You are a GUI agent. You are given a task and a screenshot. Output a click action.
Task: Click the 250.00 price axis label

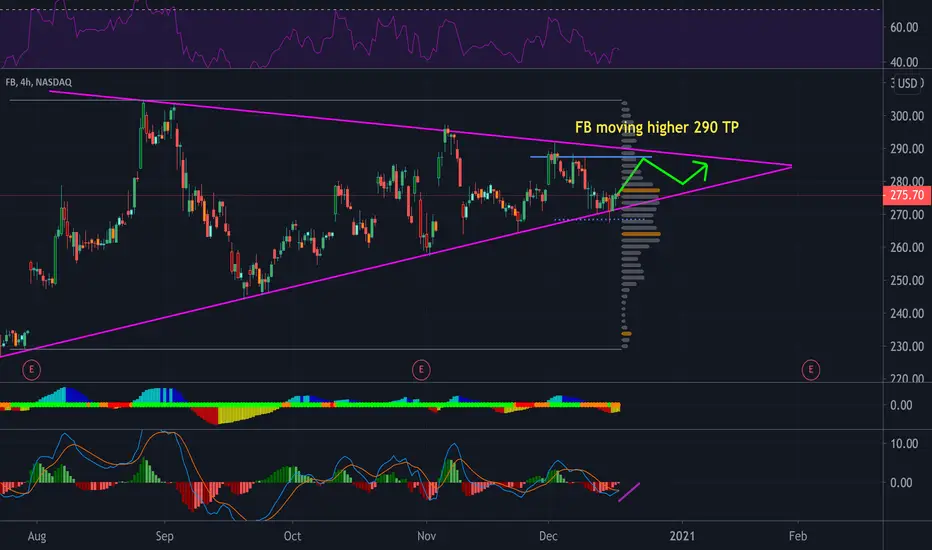[x=906, y=280]
